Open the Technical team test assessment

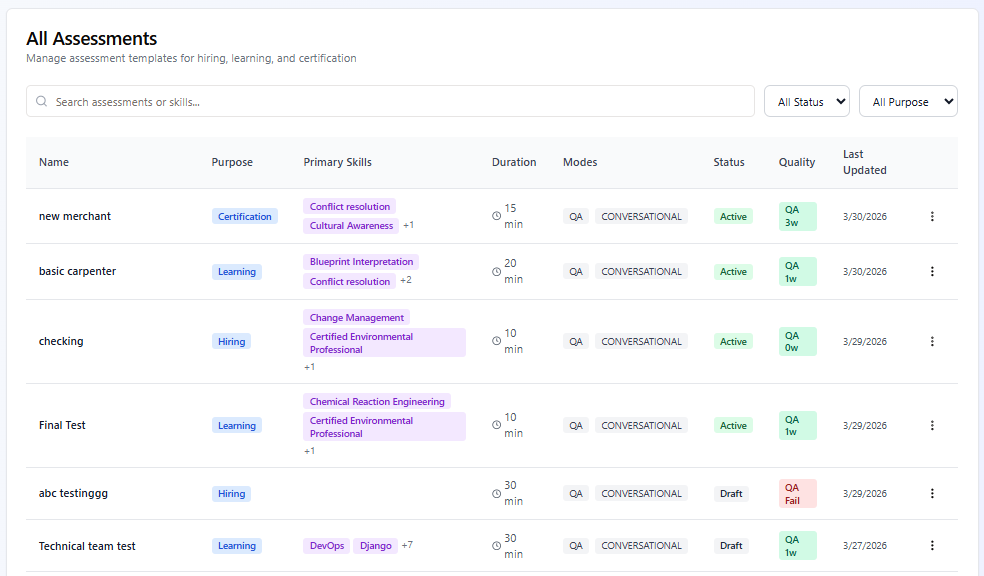[87, 546]
